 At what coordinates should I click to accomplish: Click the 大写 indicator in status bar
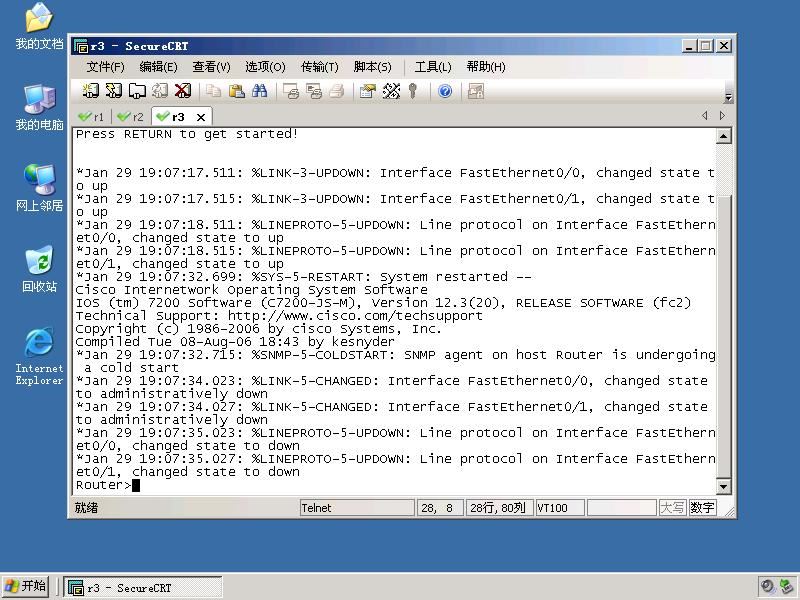point(672,508)
